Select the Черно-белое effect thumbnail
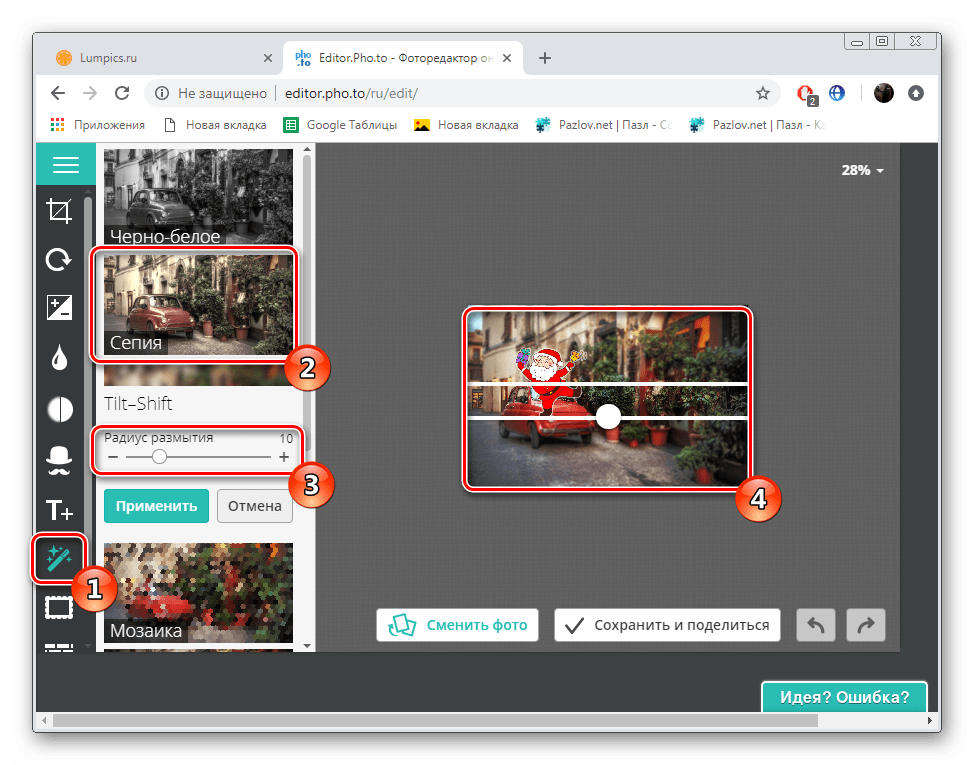Viewport: 974px width, 765px height. 198,196
